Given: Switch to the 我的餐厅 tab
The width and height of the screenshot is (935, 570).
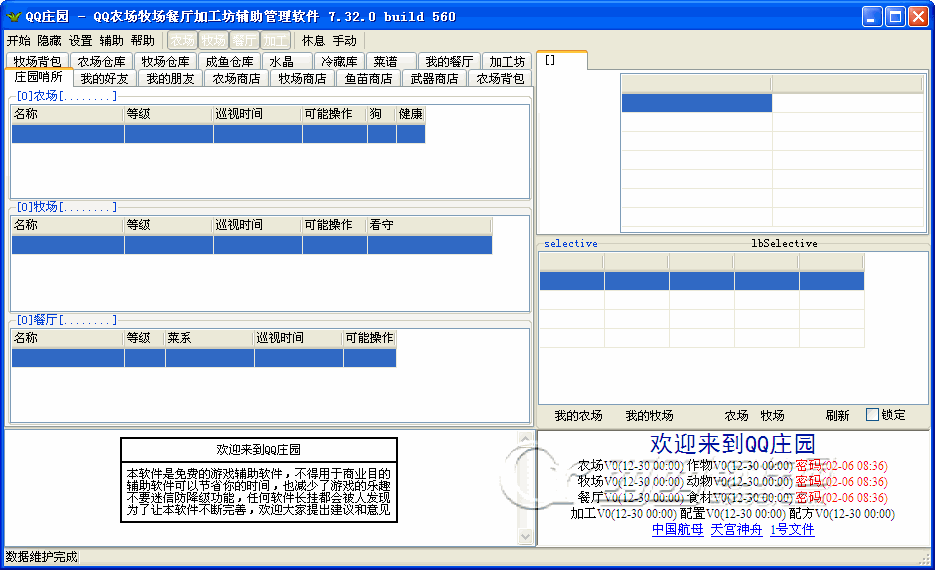Looking at the screenshot, I should [449, 61].
